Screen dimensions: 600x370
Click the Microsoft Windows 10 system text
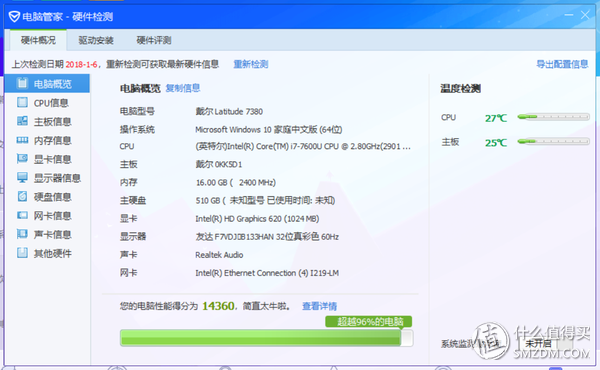point(269,130)
